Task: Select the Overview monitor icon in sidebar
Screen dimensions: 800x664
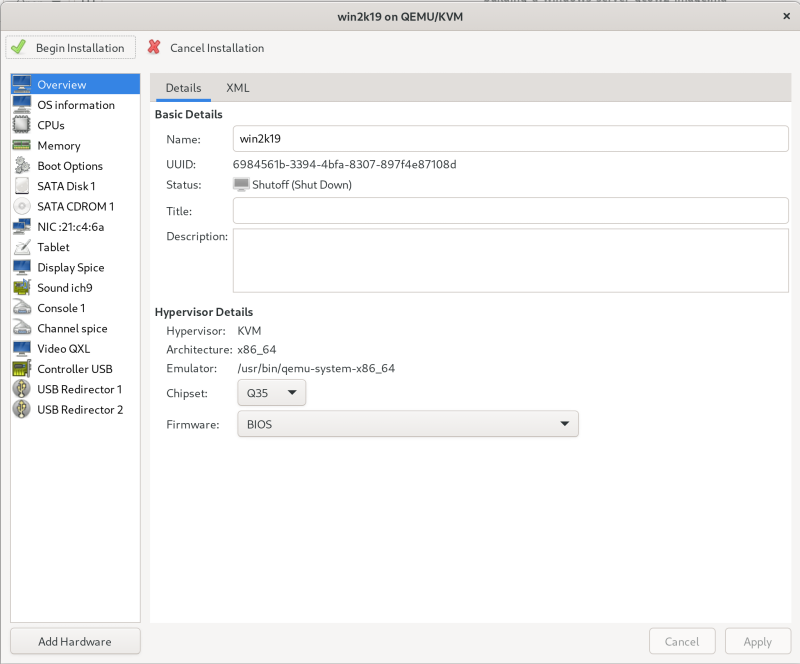Action: (22, 84)
